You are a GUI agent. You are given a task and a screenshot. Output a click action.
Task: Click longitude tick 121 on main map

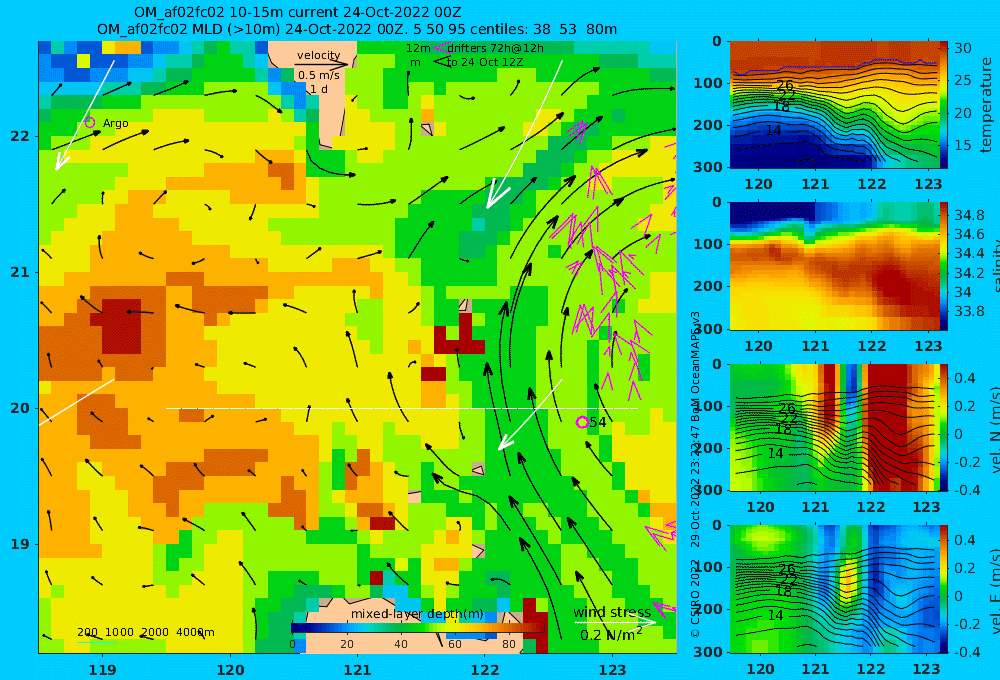click(x=358, y=670)
